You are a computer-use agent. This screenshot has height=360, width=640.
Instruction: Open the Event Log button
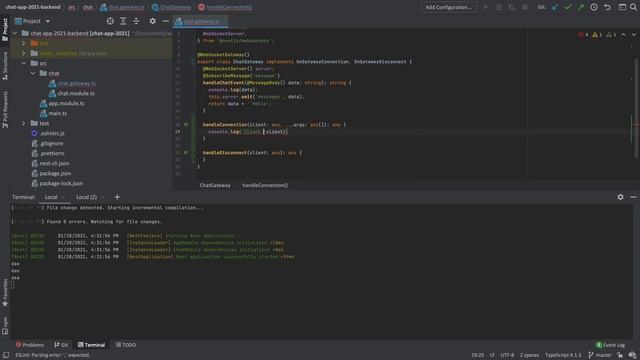tap(610, 345)
